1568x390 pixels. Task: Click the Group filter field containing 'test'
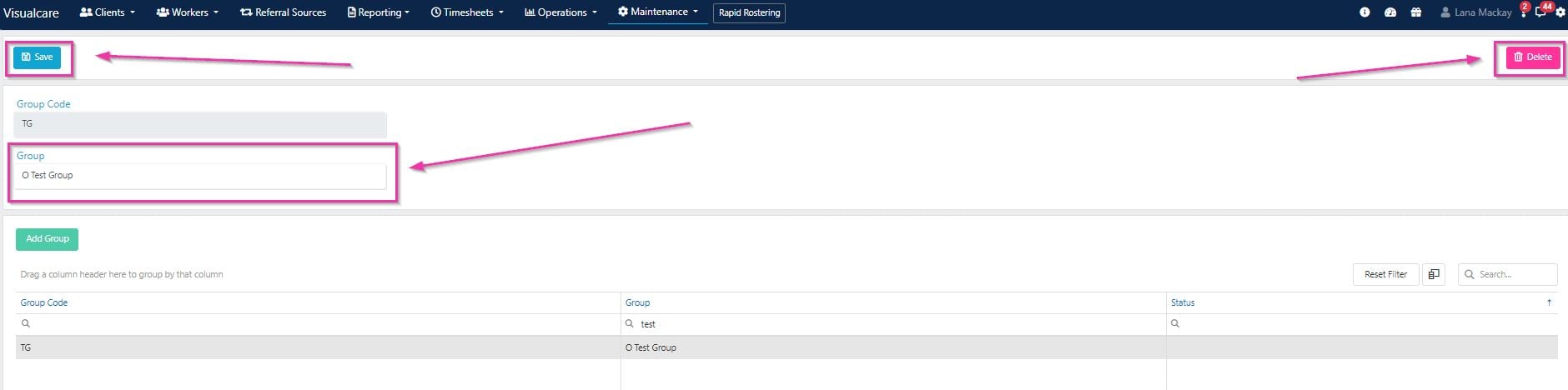pyautogui.click(x=893, y=324)
